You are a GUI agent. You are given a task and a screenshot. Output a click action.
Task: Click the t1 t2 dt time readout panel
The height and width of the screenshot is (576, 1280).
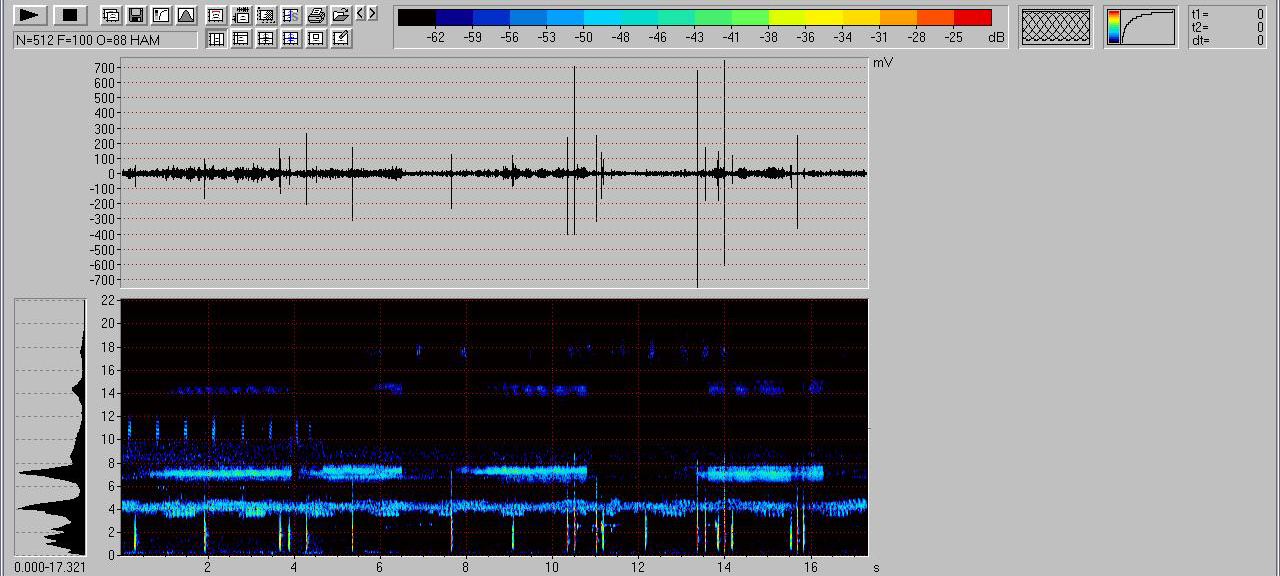[x=1228, y=27]
